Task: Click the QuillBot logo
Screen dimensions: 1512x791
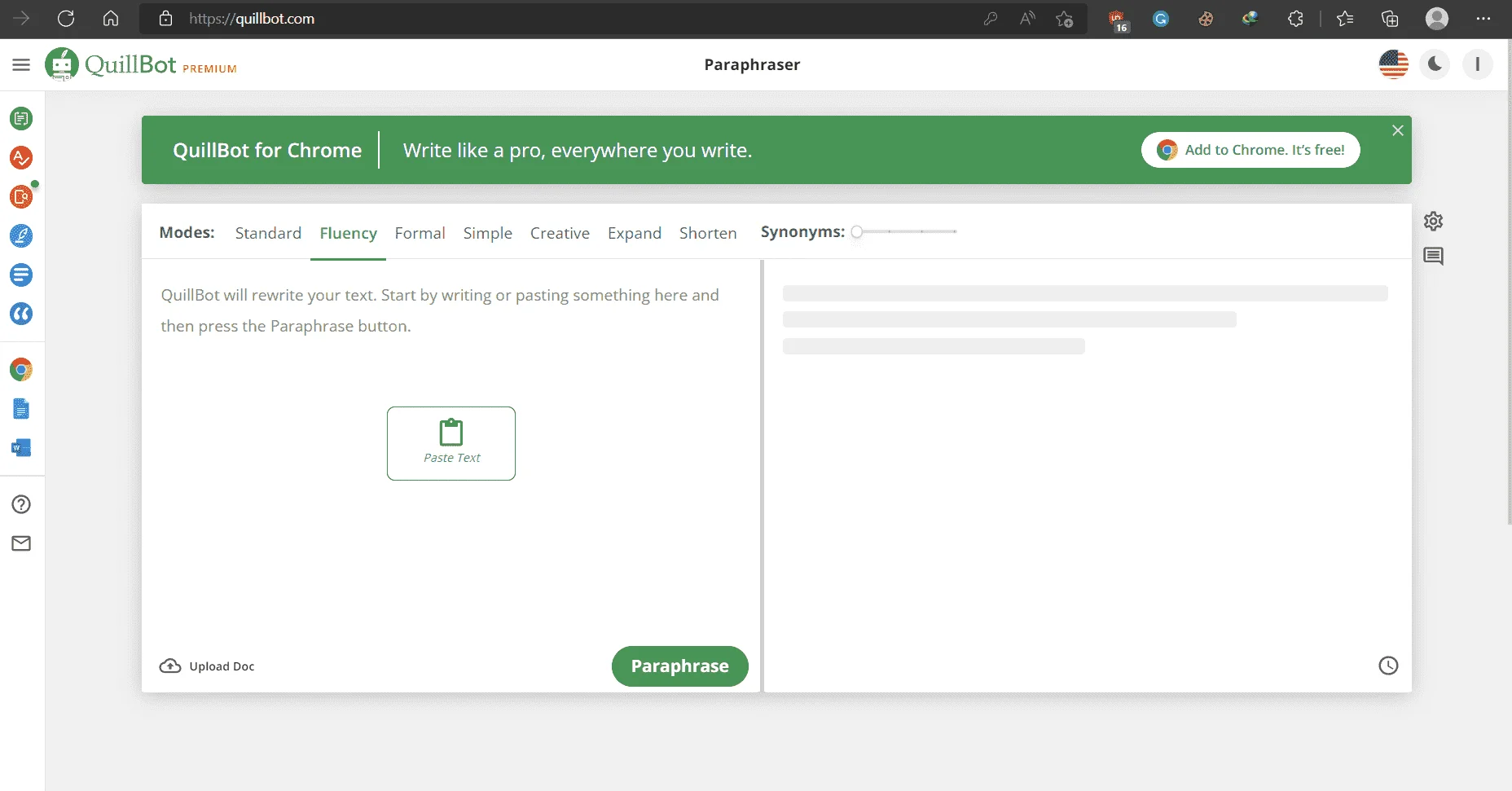Action: point(141,64)
